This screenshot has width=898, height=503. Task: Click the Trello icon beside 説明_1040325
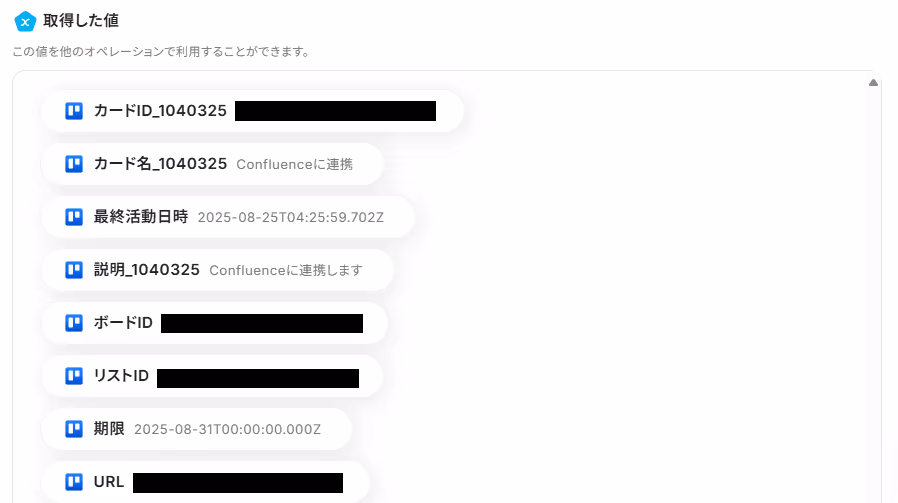pos(74,270)
